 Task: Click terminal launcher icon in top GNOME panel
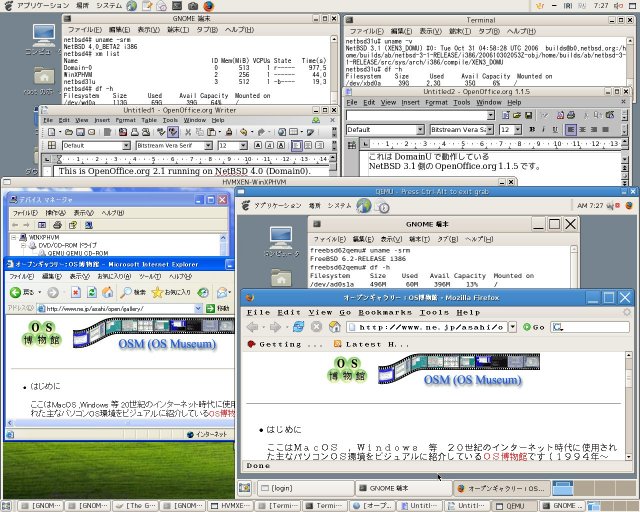(177, 6)
